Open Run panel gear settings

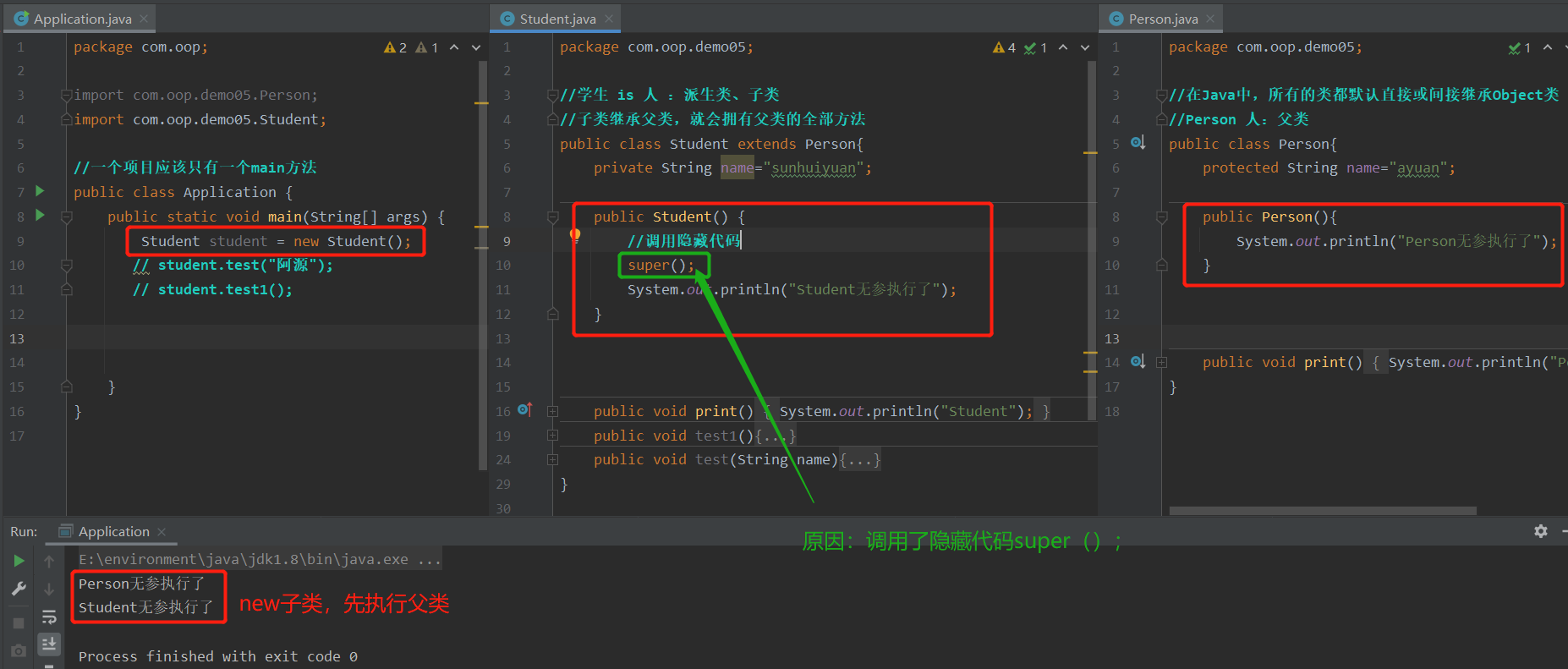pyautogui.click(x=1541, y=531)
